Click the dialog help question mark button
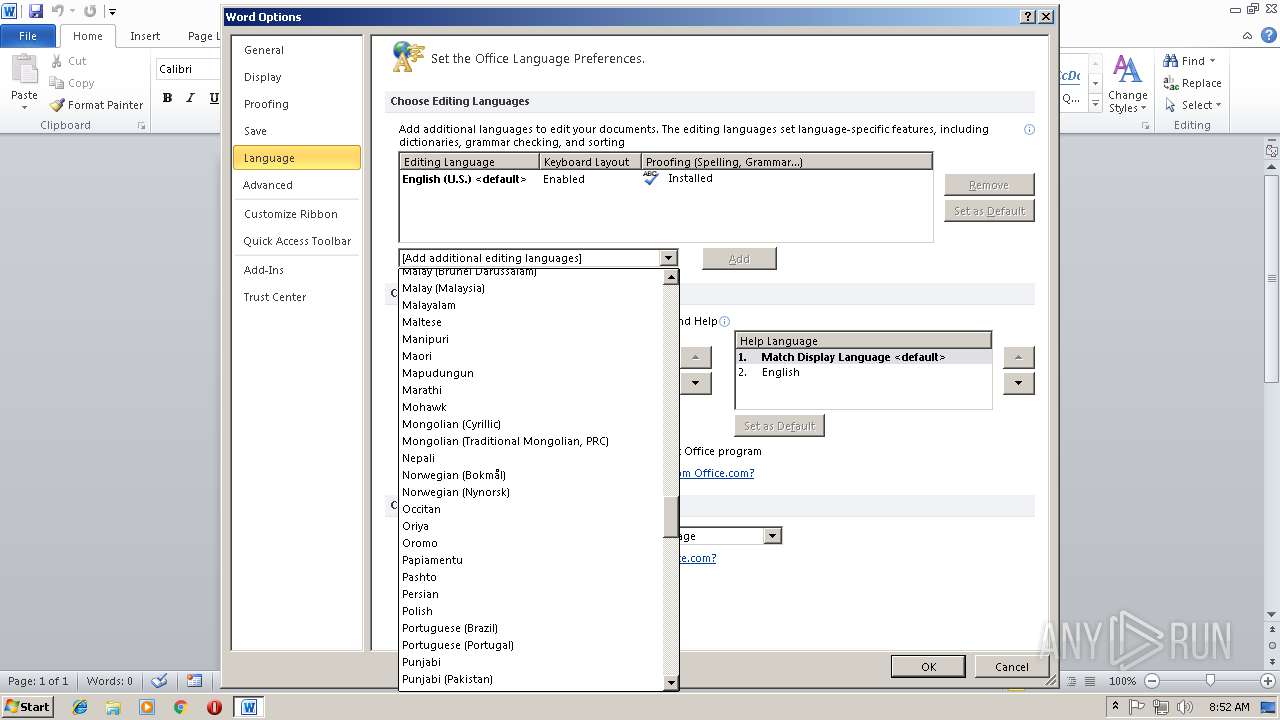Viewport: 1280px width, 720px height. (1028, 17)
